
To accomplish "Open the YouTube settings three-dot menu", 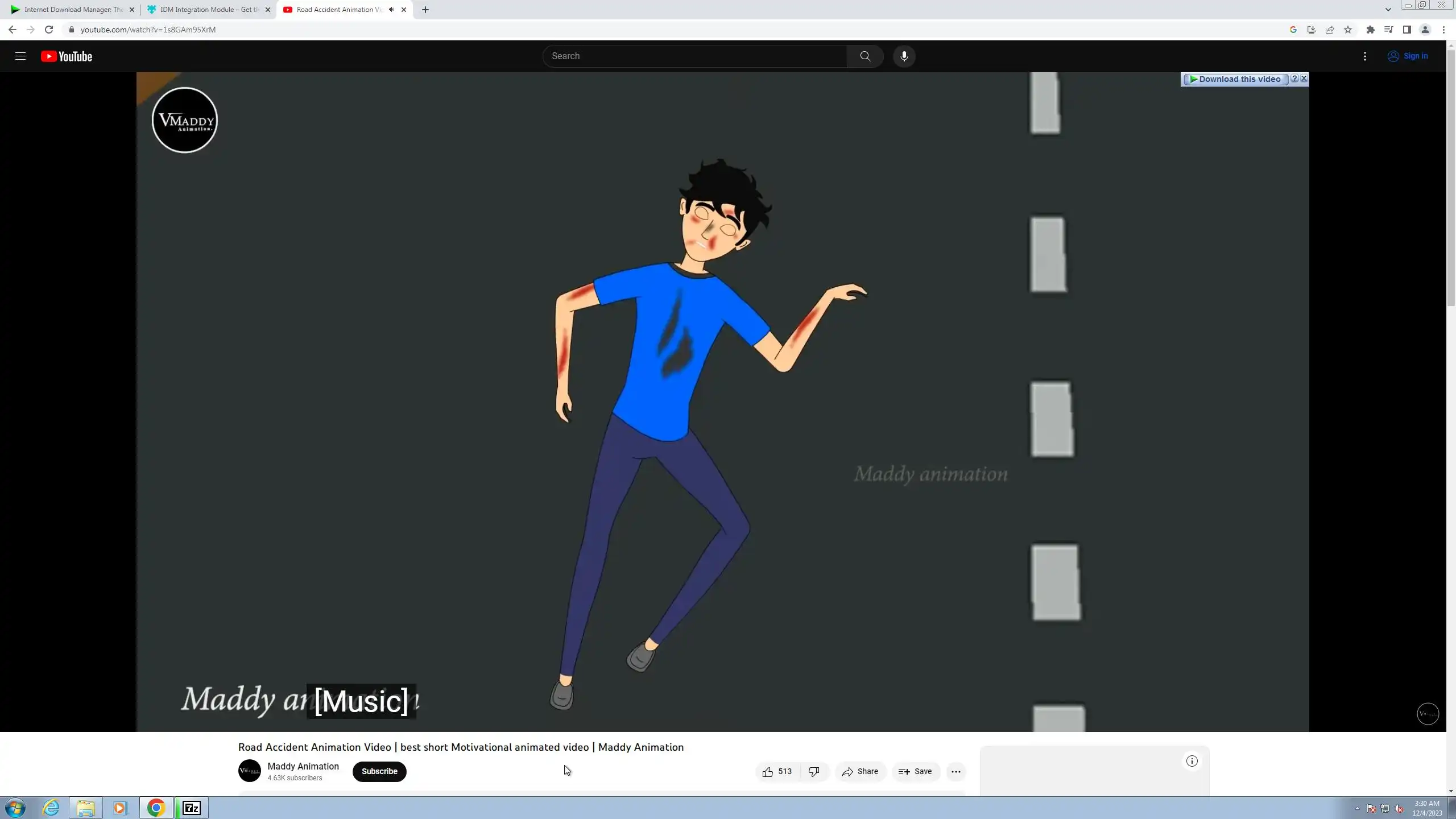I will [x=1364, y=56].
